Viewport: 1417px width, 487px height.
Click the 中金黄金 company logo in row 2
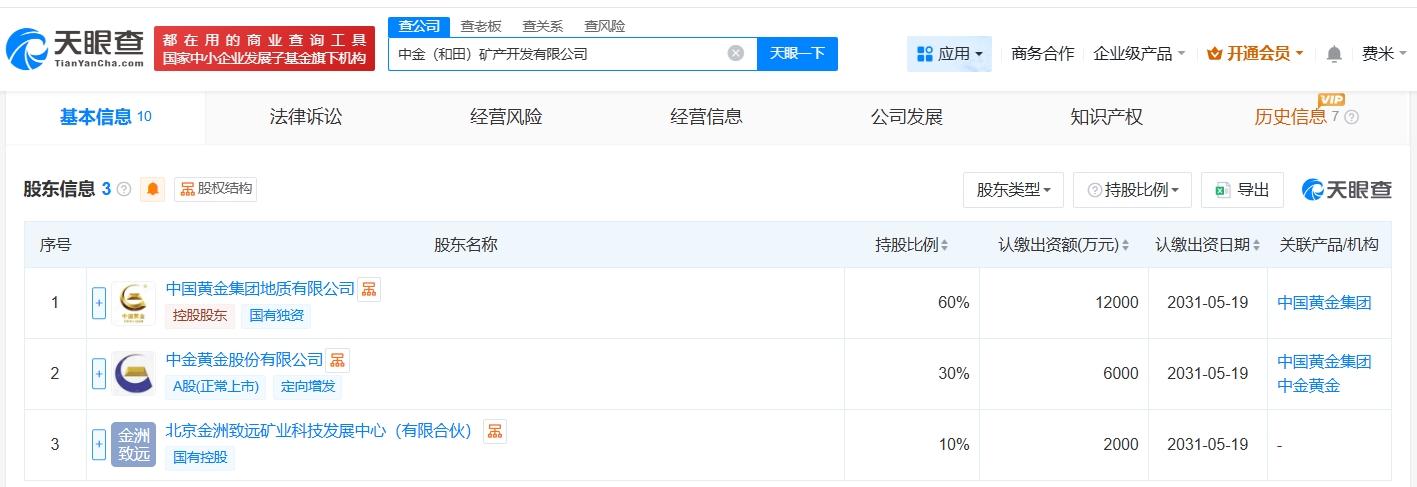tap(133, 374)
